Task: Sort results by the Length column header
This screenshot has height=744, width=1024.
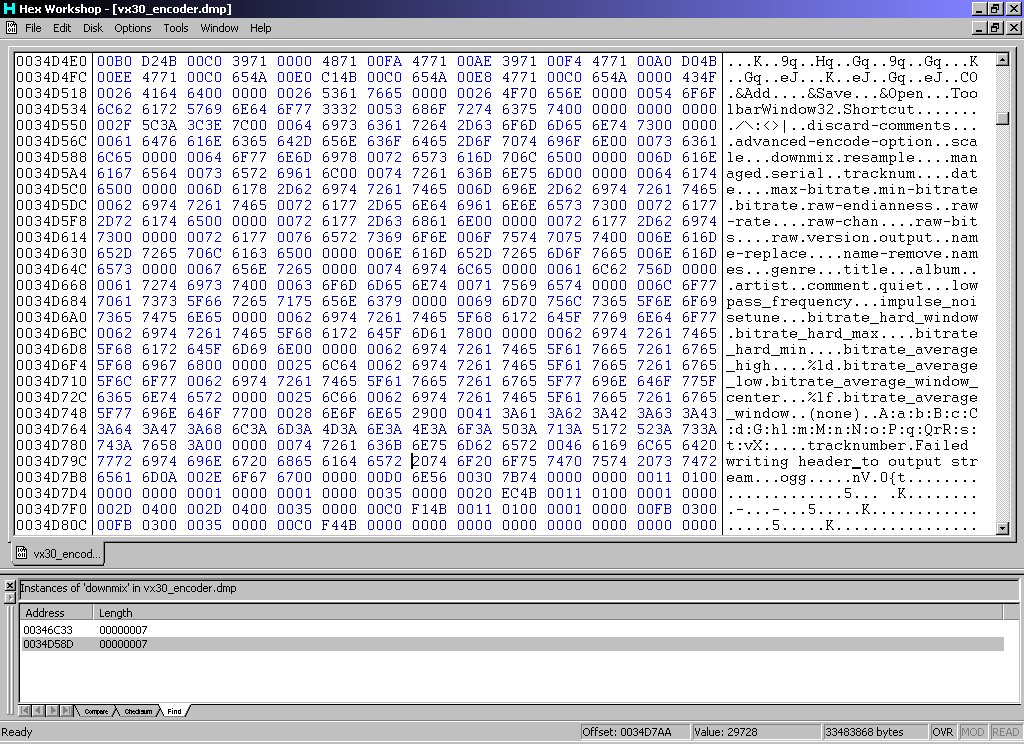Action: [x=548, y=613]
